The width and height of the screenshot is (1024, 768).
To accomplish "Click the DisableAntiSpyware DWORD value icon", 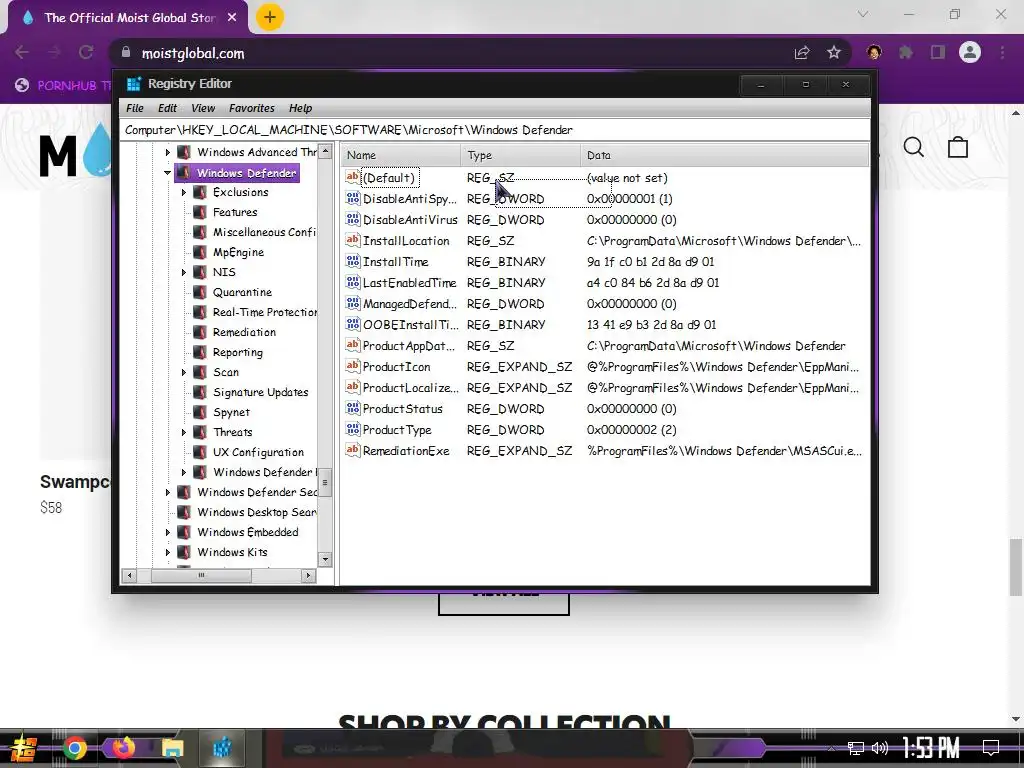I will pyautogui.click(x=353, y=199).
